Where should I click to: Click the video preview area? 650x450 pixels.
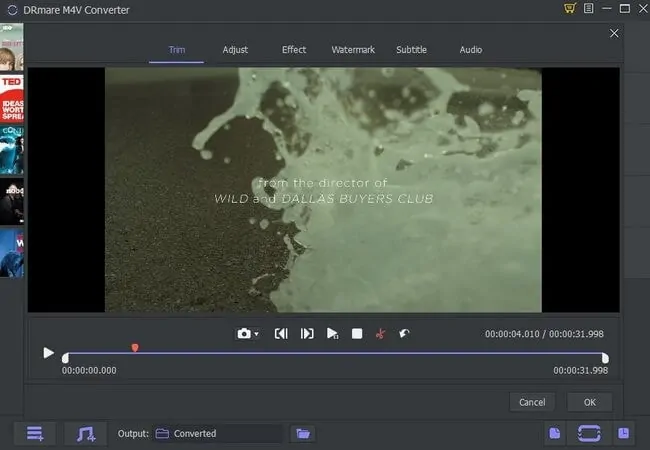(x=323, y=190)
